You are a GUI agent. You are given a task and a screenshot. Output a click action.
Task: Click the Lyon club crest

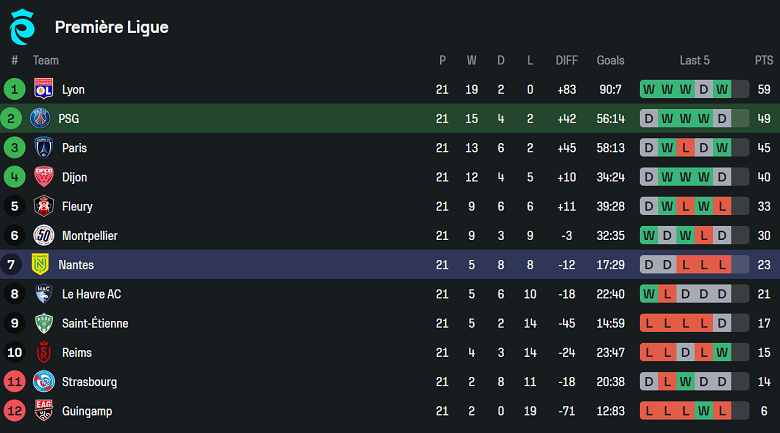(43, 89)
